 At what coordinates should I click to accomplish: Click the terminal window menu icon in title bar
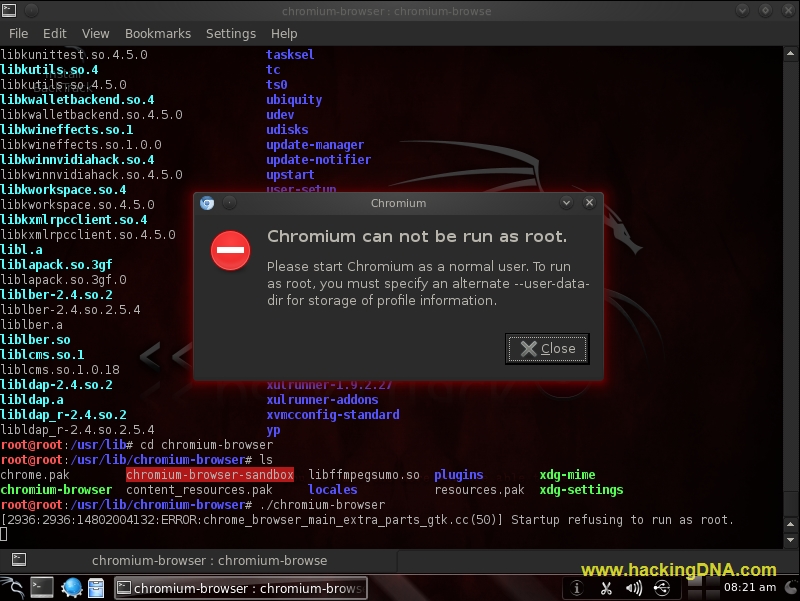(x=9, y=10)
